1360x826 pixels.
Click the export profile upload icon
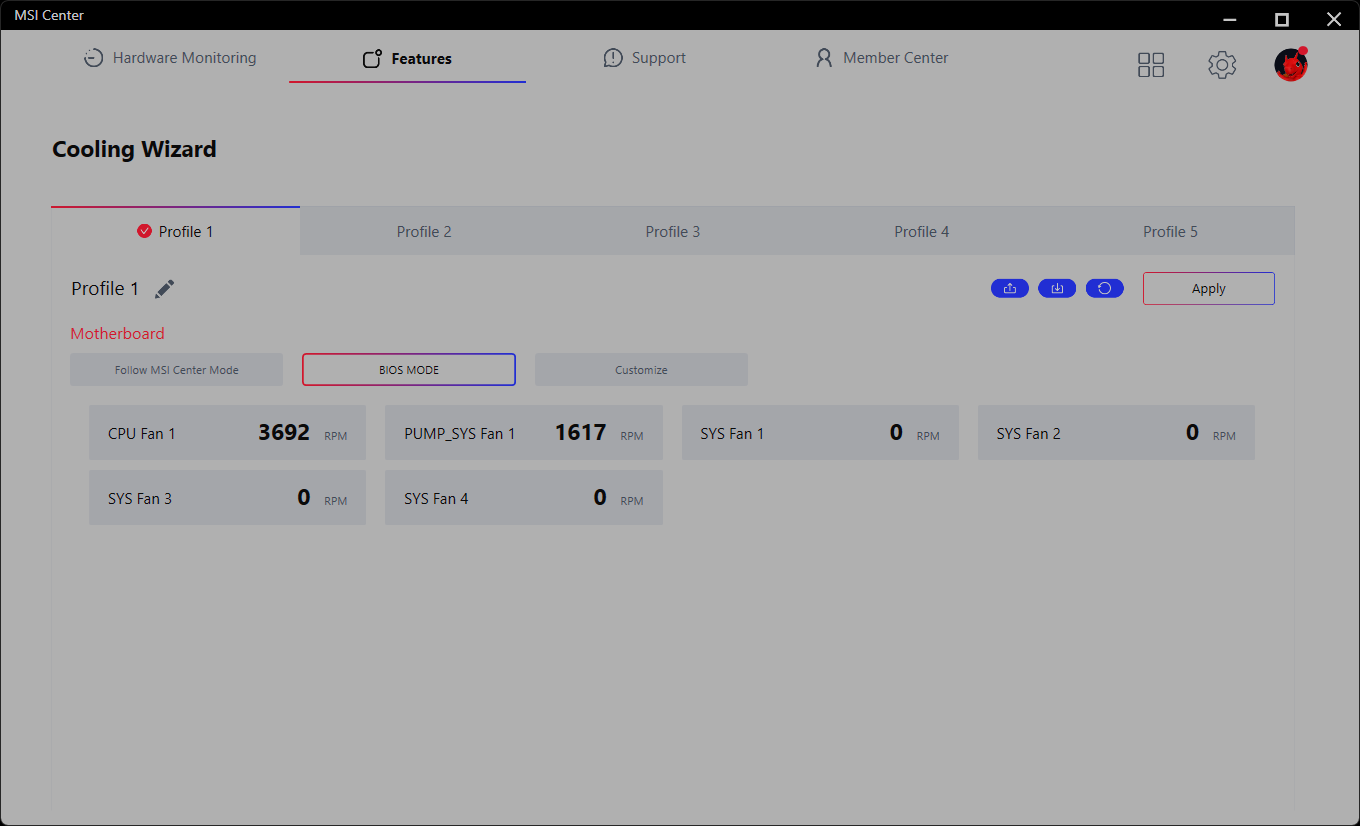tap(1010, 289)
